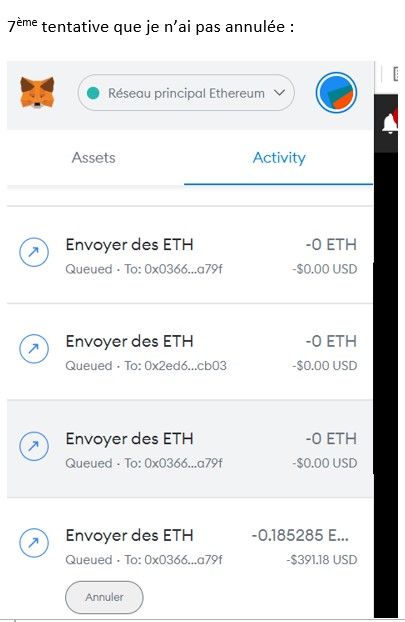405x622 pixels.
Task: Select the Activity tab
Action: 279,158
